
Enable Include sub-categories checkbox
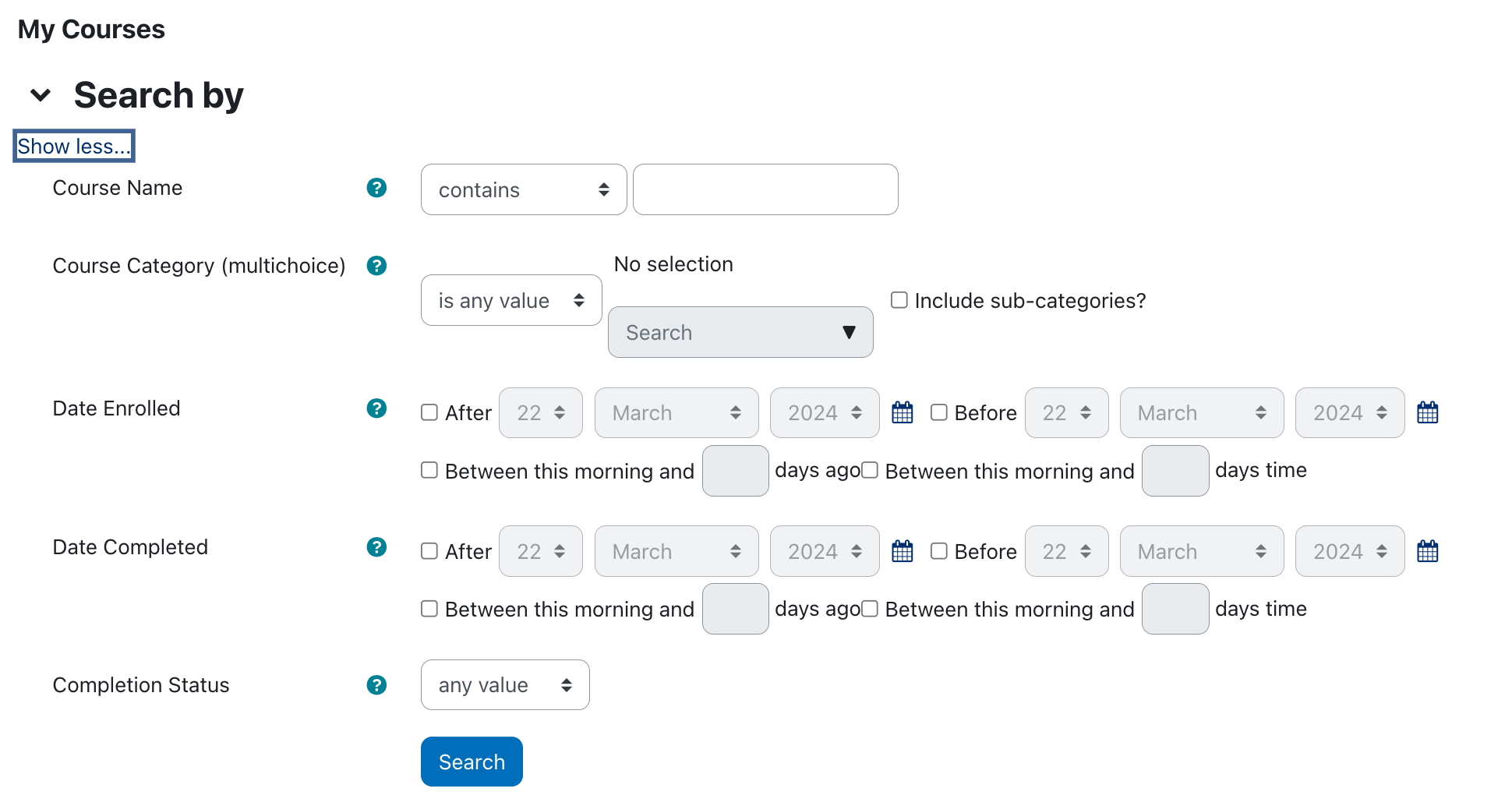(899, 300)
